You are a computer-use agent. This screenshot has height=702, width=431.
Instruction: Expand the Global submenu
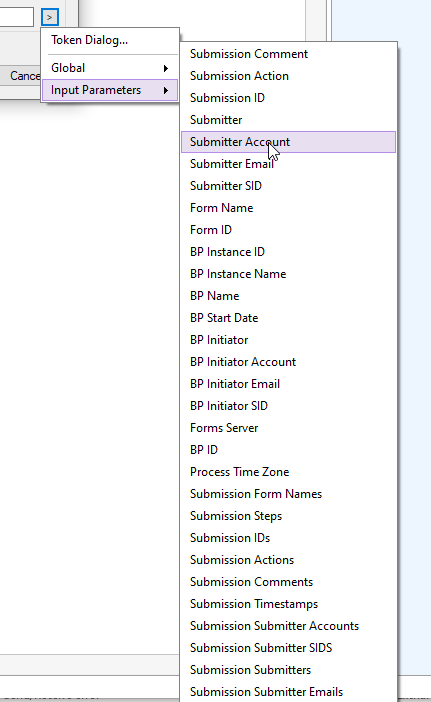click(110, 68)
